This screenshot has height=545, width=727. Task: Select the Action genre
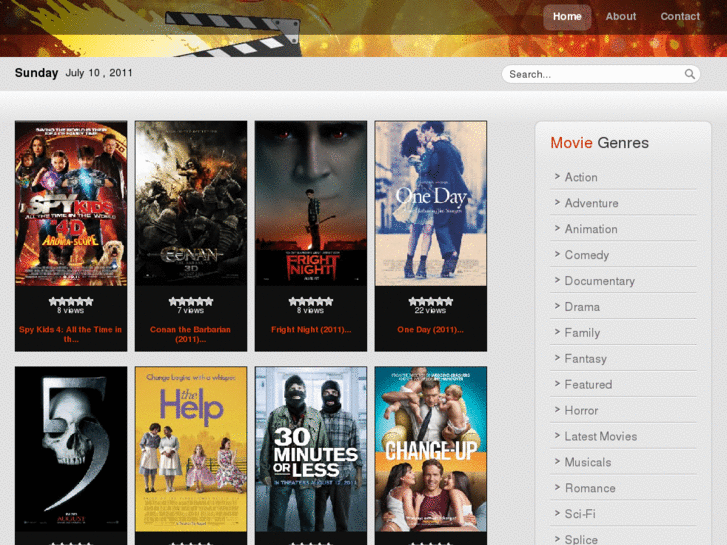click(x=581, y=177)
